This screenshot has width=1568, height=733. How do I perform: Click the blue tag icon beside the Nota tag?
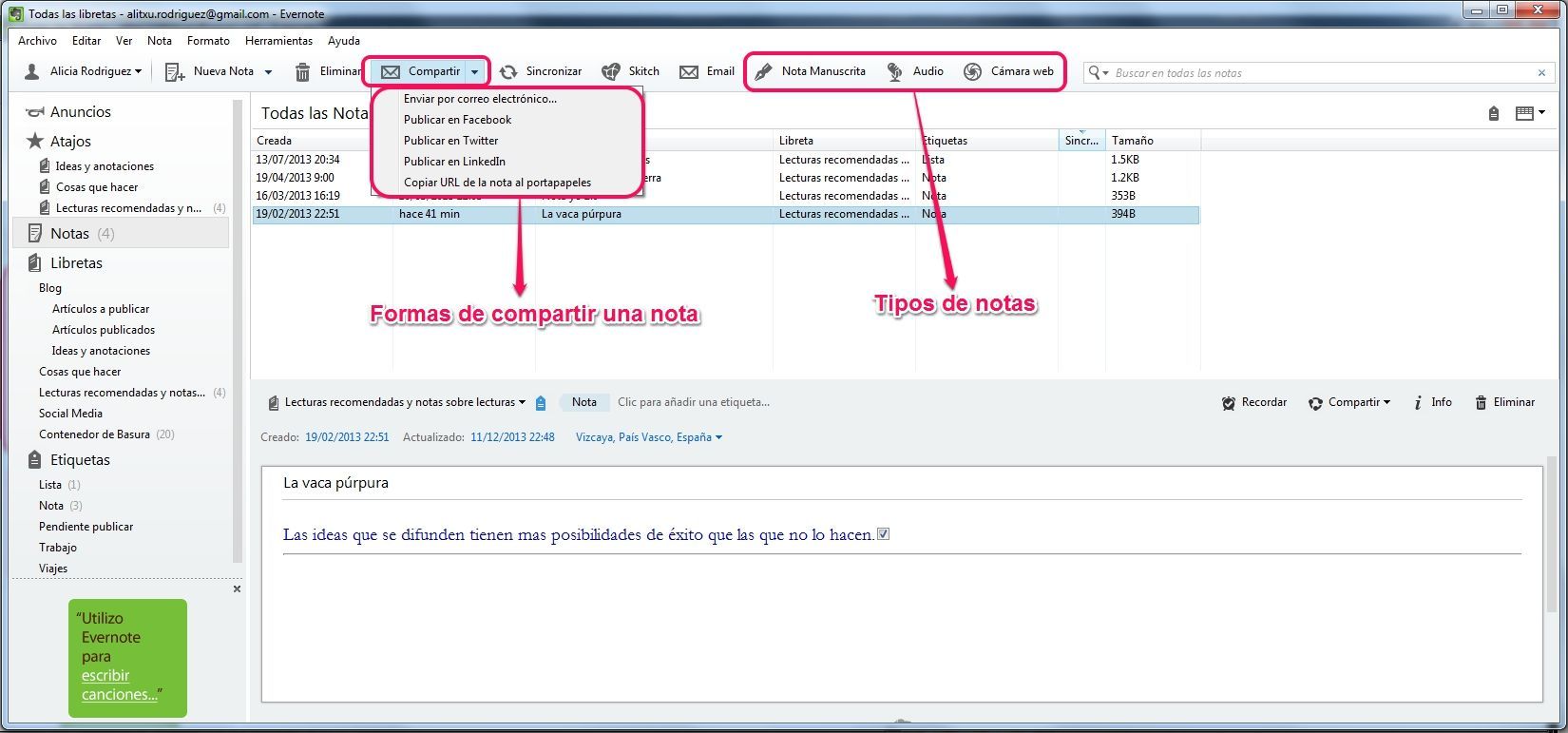point(541,403)
